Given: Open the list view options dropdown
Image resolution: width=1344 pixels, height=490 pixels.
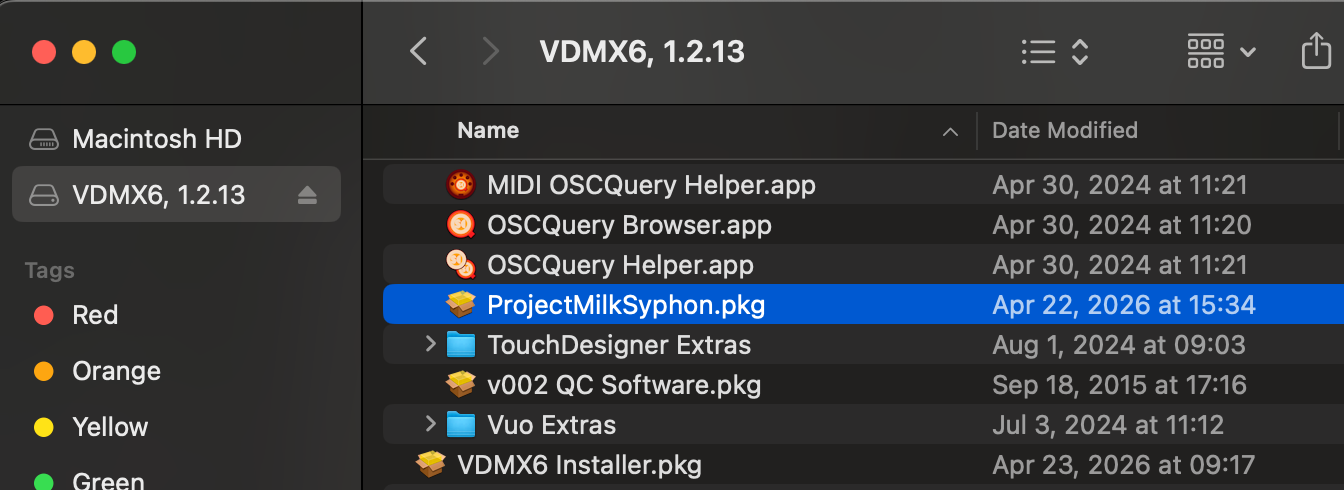Looking at the screenshot, I should coord(1054,52).
